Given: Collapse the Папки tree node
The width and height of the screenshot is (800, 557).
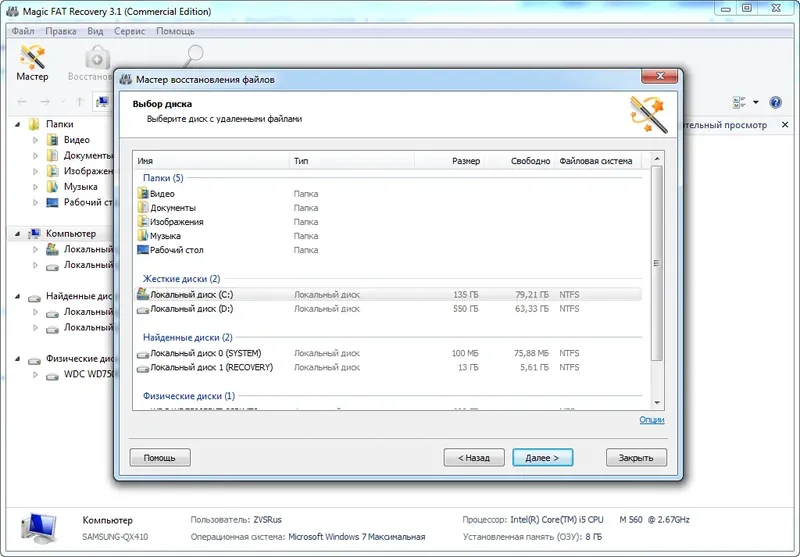Looking at the screenshot, I should (x=17, y=124).
